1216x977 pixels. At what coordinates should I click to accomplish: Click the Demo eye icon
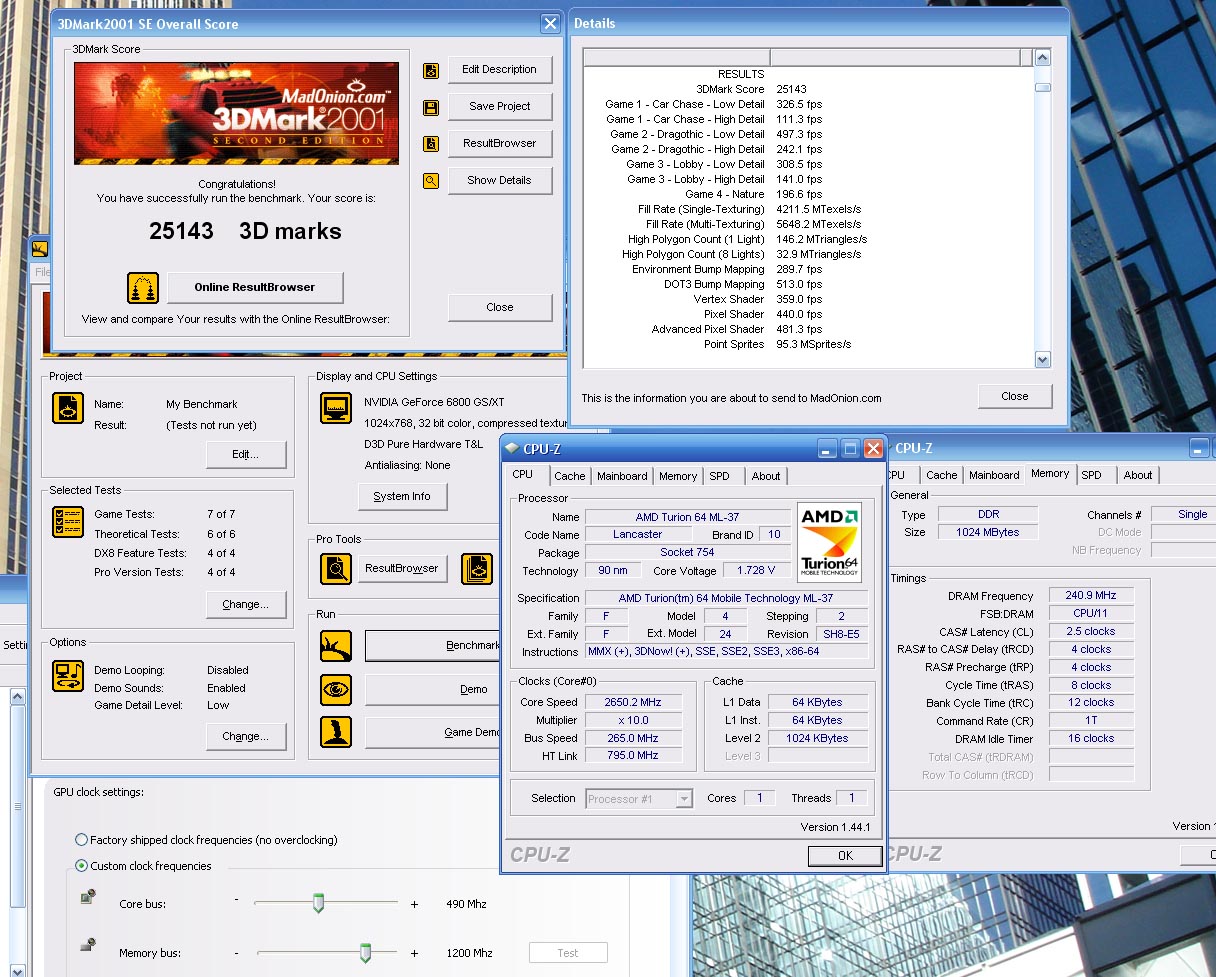(x=336, y=690)
